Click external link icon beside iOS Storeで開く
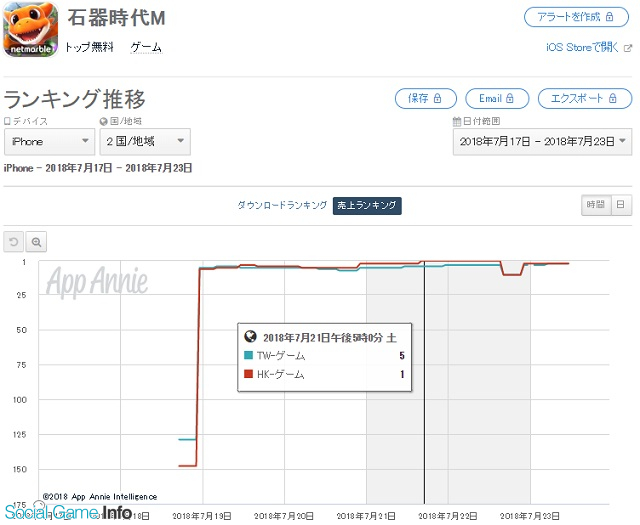 click(628, 48)
